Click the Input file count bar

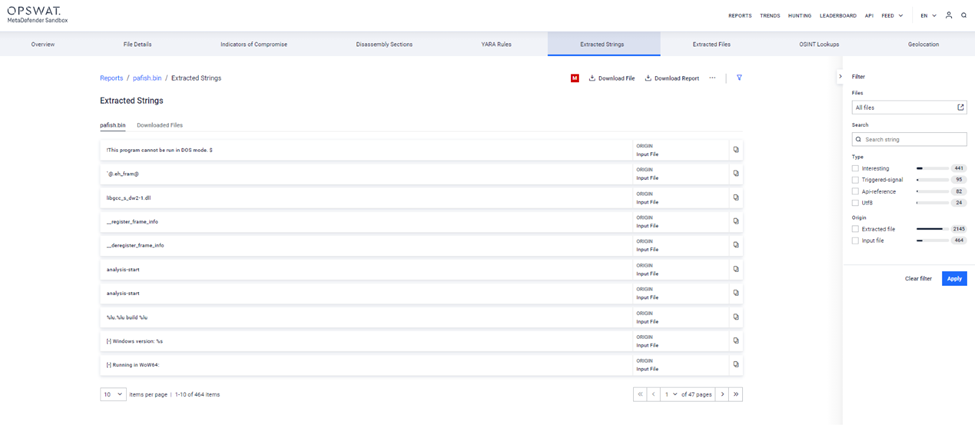point(933,240)
